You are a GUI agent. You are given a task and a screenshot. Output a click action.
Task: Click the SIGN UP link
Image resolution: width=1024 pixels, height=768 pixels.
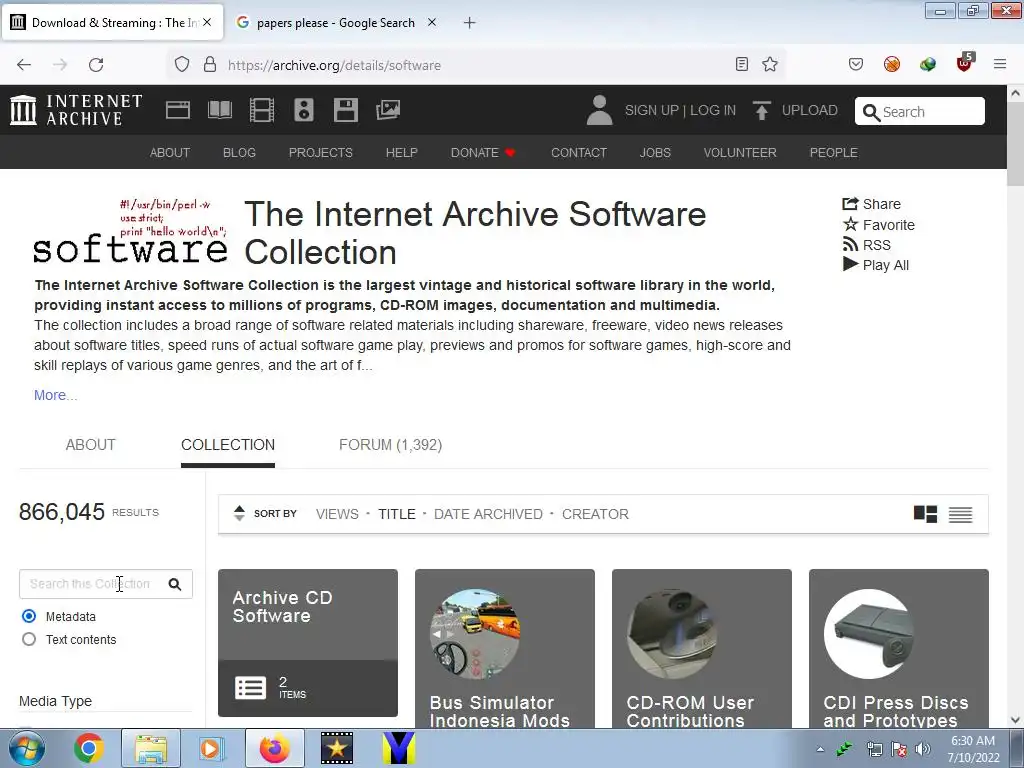point(652,110)
